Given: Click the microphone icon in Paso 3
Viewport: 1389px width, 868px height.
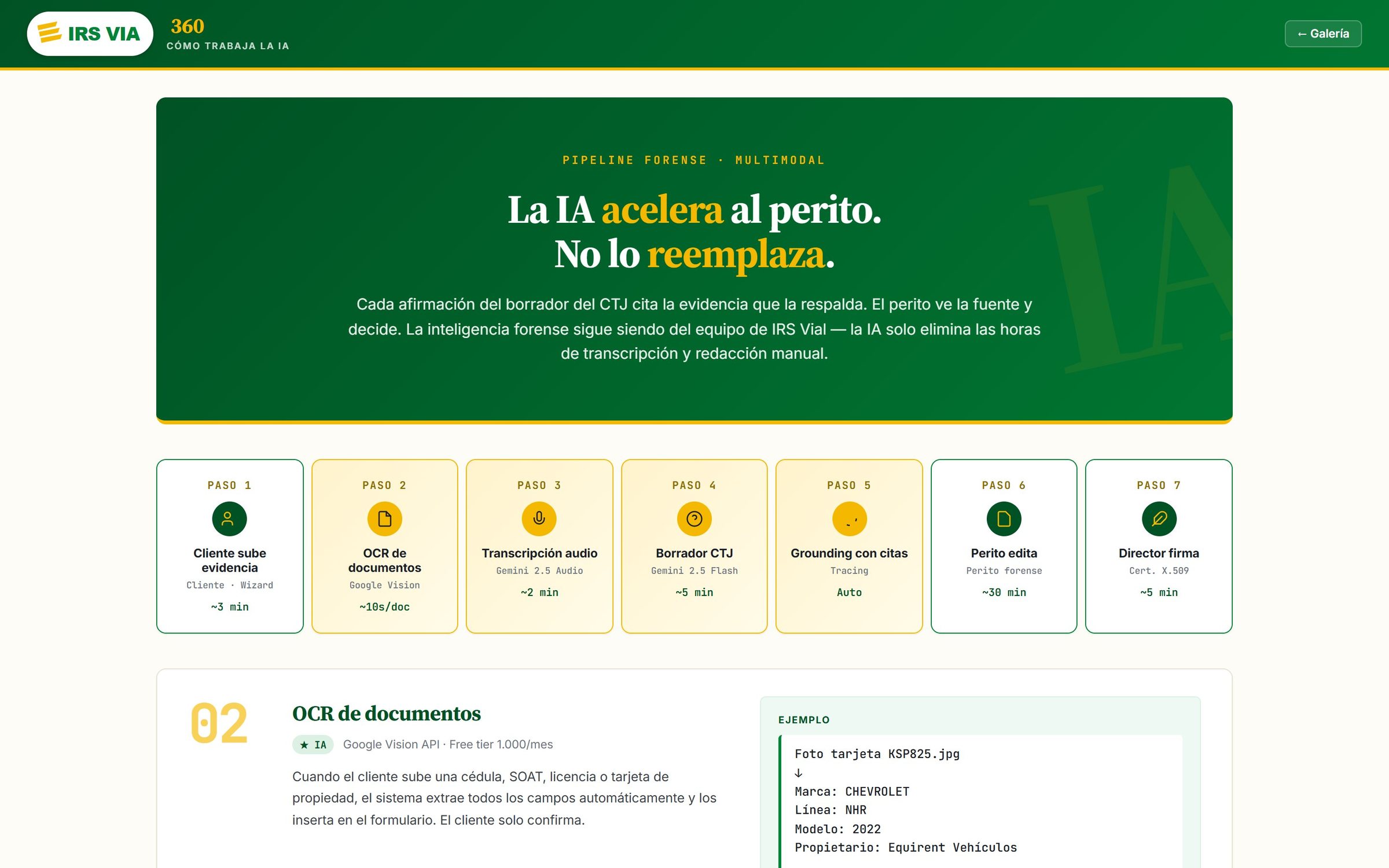Looking at the screenshot, I should (539, 518).
